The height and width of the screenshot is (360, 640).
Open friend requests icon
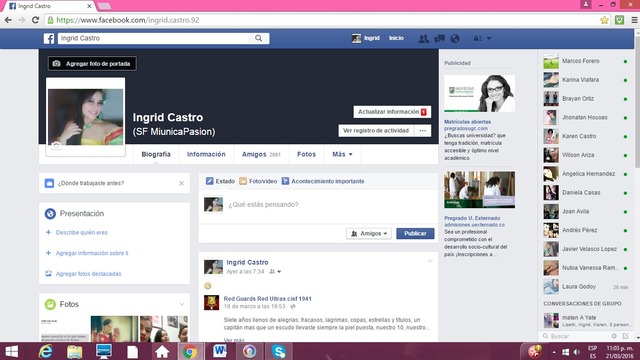[x=424, y=38]
